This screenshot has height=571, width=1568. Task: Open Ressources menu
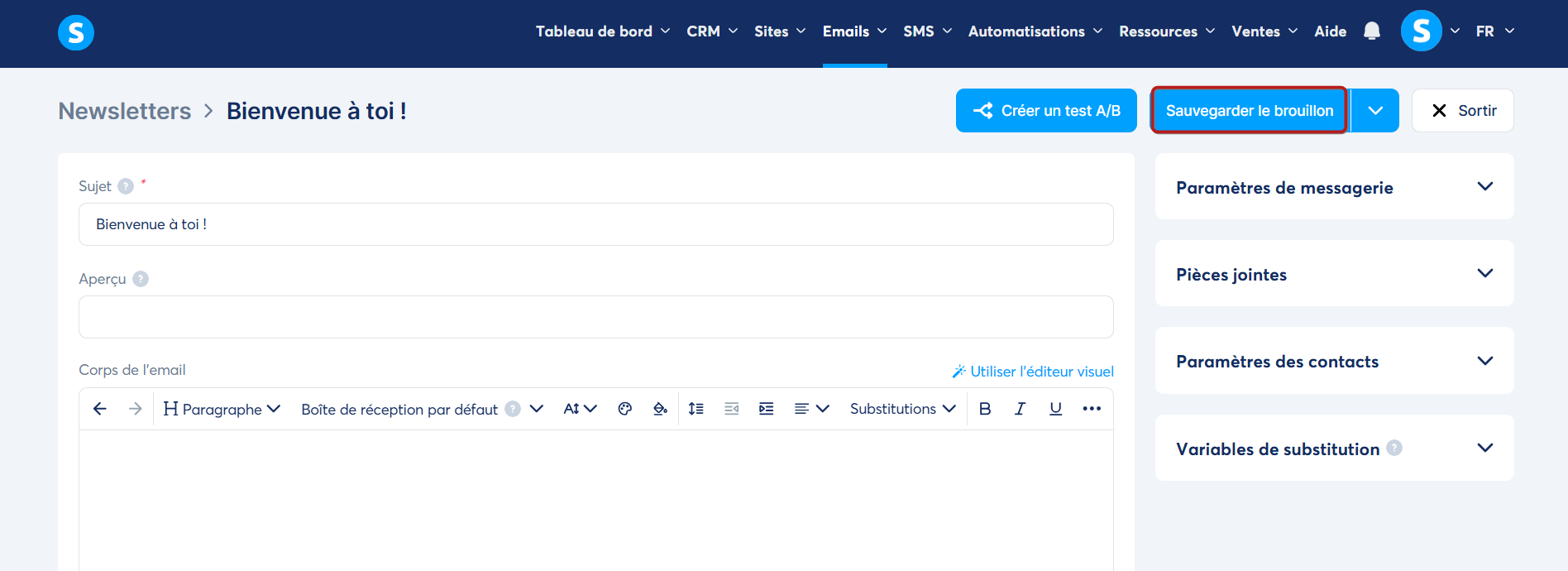(1167, 31)
